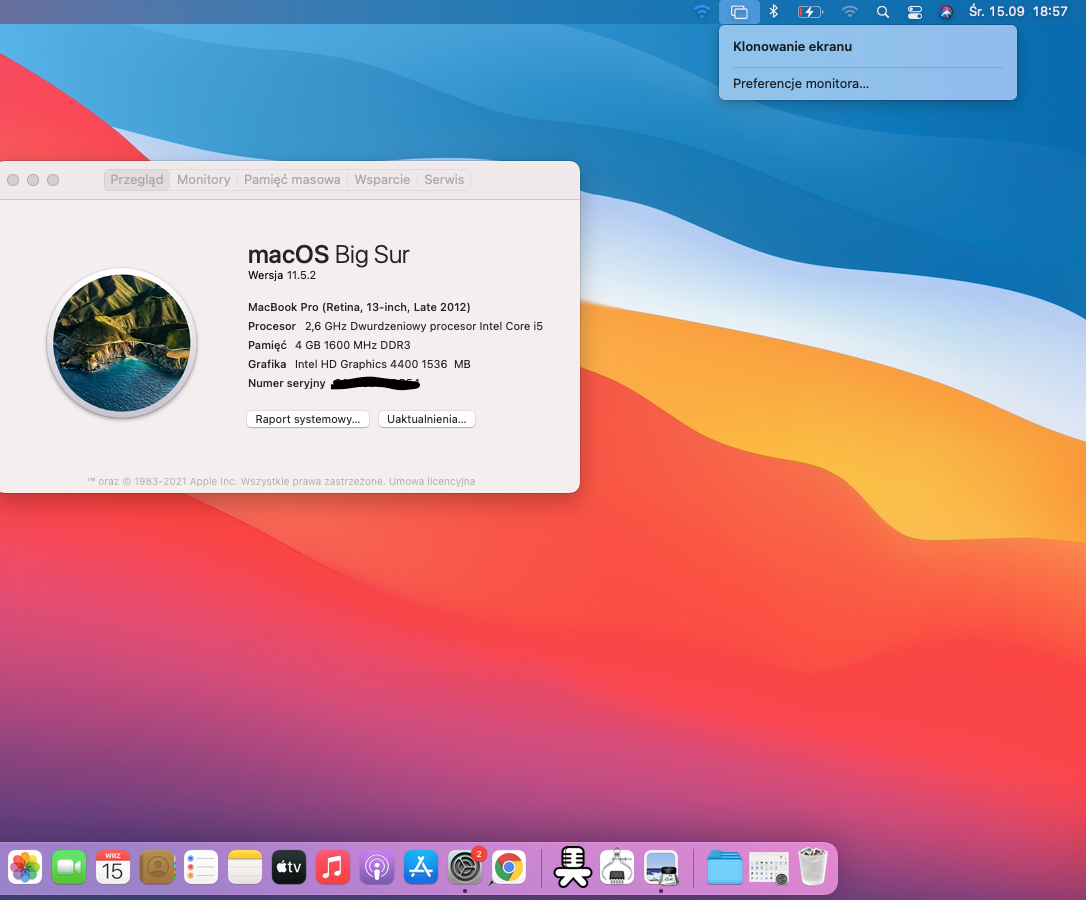
Task: Launch Siri from the menu bar
Action: coord(946,12)
